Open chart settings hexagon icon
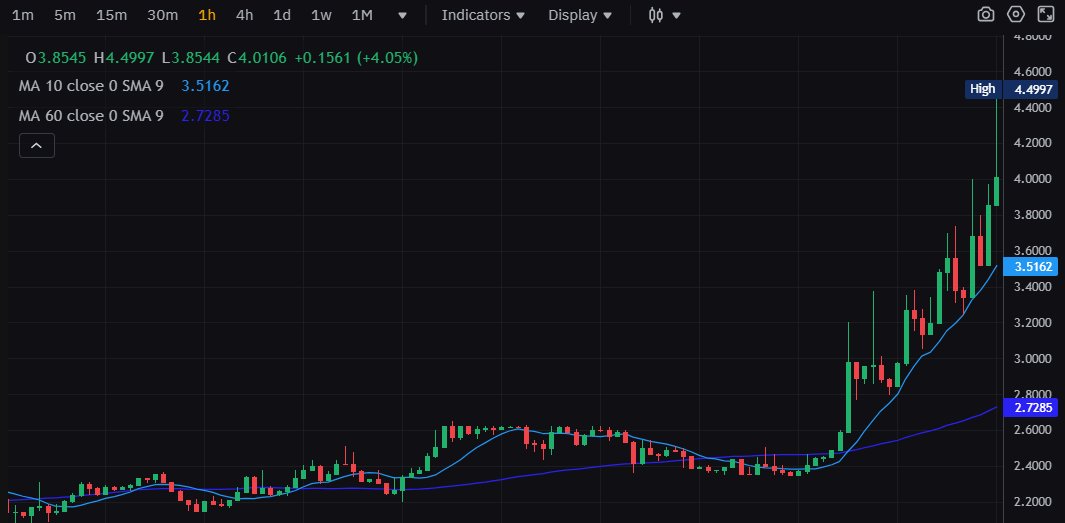The image size is (1065, 523). (x=1015, y=14)
